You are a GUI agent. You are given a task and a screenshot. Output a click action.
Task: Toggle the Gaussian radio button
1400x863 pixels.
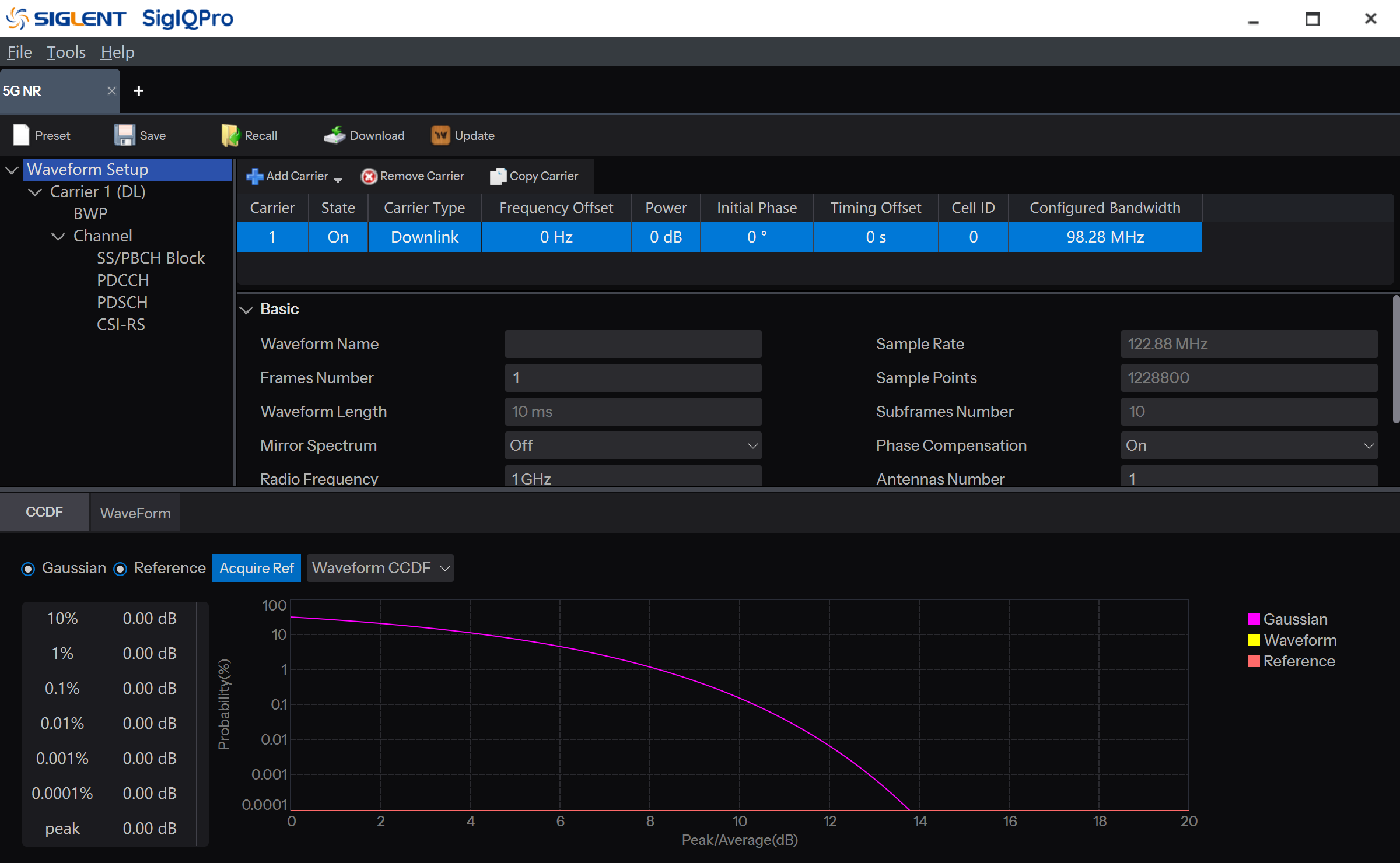point(28,569)
